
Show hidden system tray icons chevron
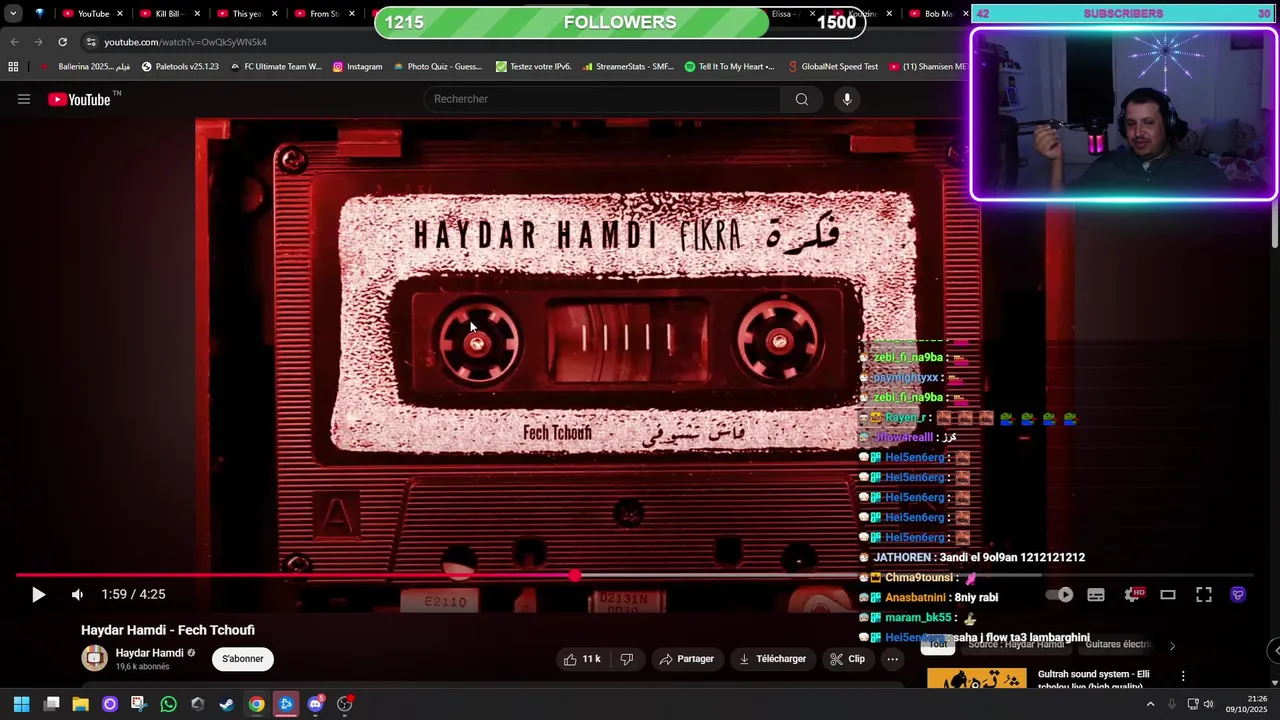[x=1150, y=704]
